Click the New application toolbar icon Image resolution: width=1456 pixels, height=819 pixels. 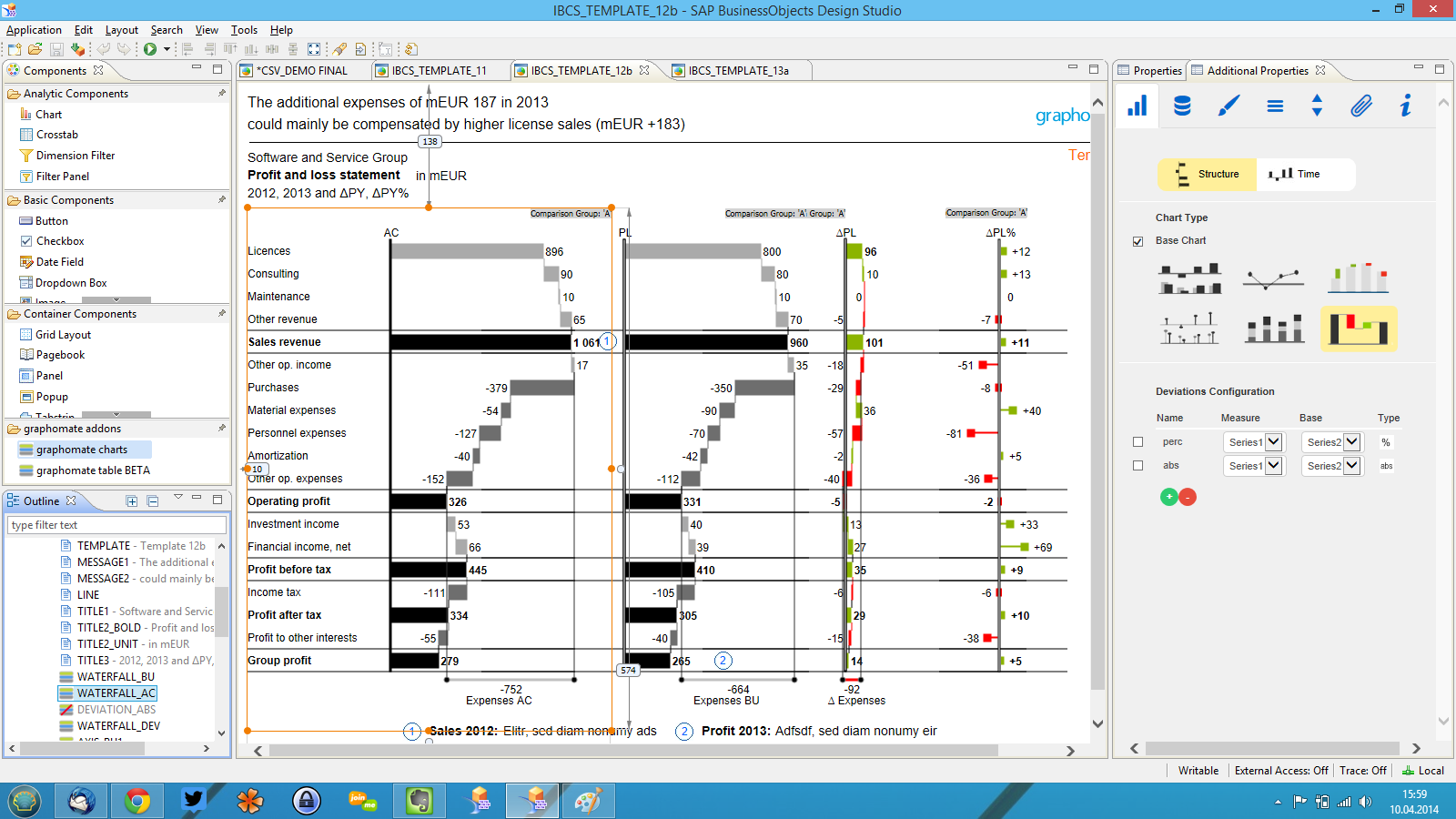pyautogui.click(x=15, y=49)
